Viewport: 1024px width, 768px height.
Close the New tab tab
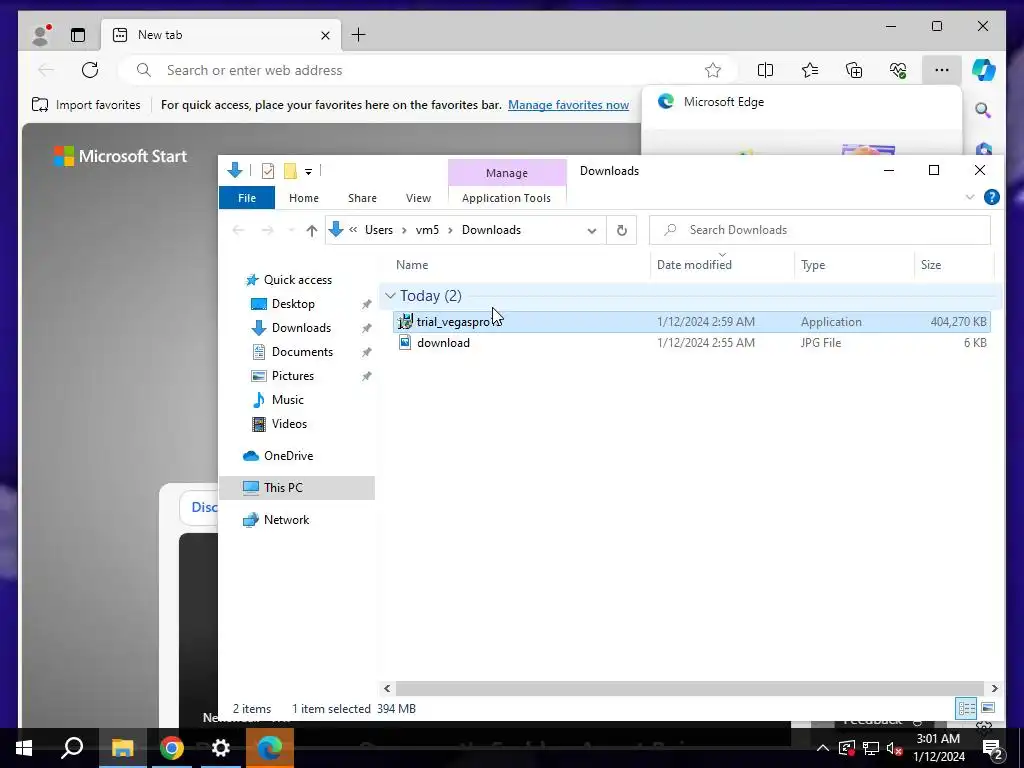click(x=325, y=35)
